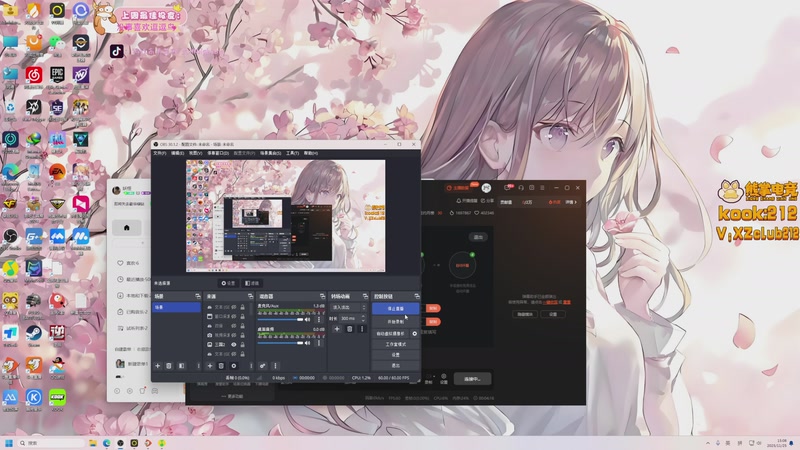
Task: Open headset support icon in streaming companion
Action: [521, 188]
